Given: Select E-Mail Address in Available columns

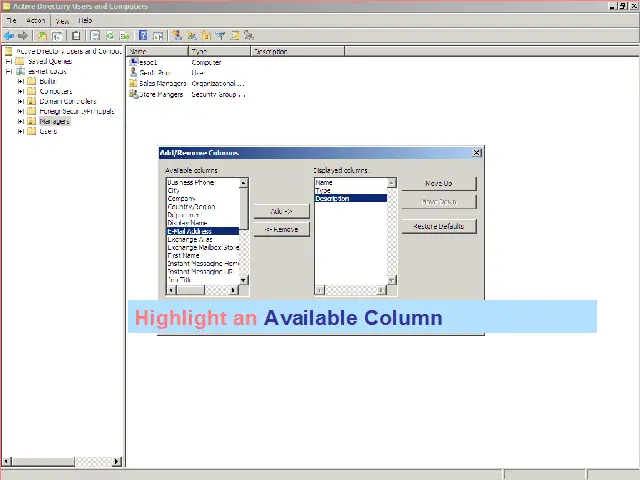Looking at the screenshot, I should point(203,231).
